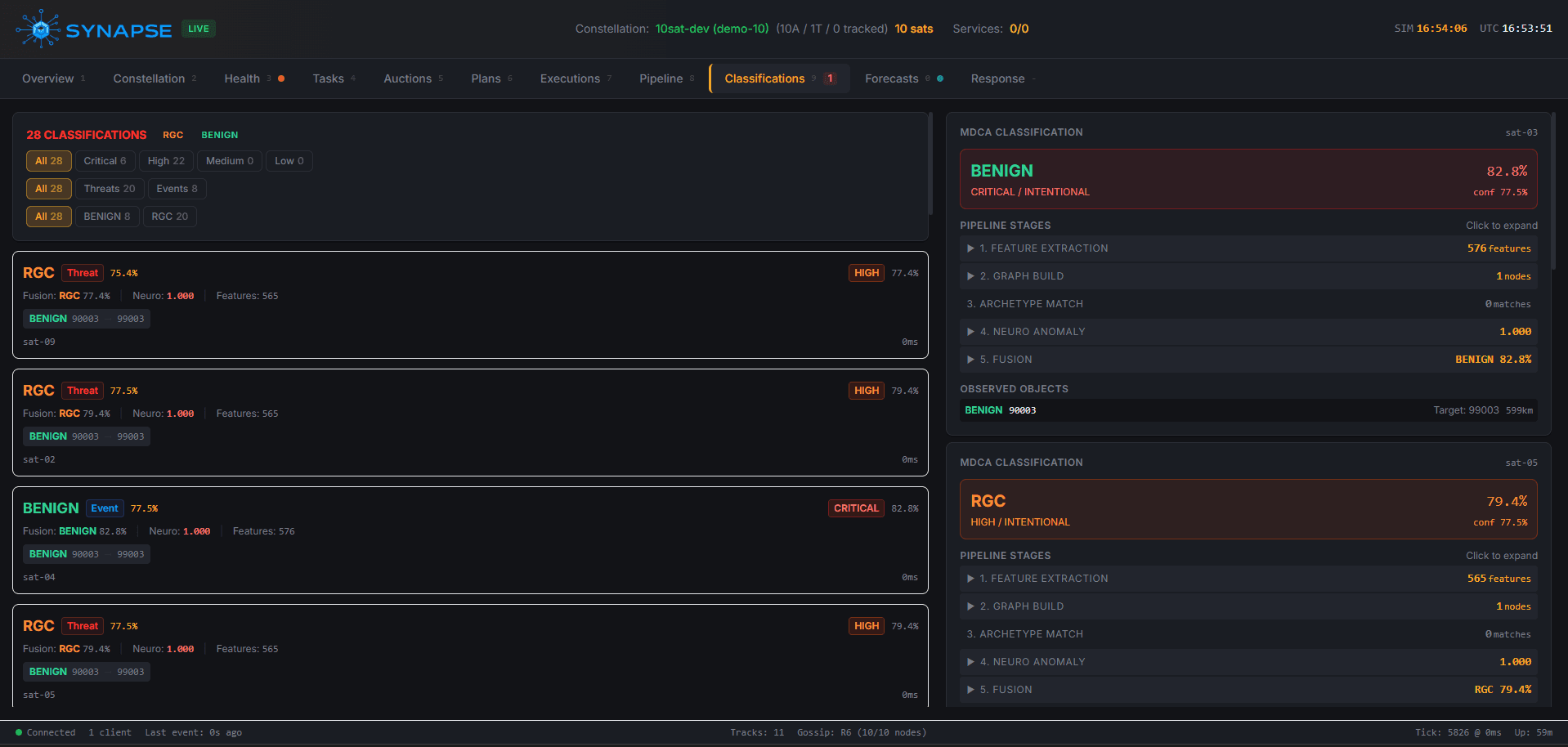Click the green LIVE status badge

(198, 29)
